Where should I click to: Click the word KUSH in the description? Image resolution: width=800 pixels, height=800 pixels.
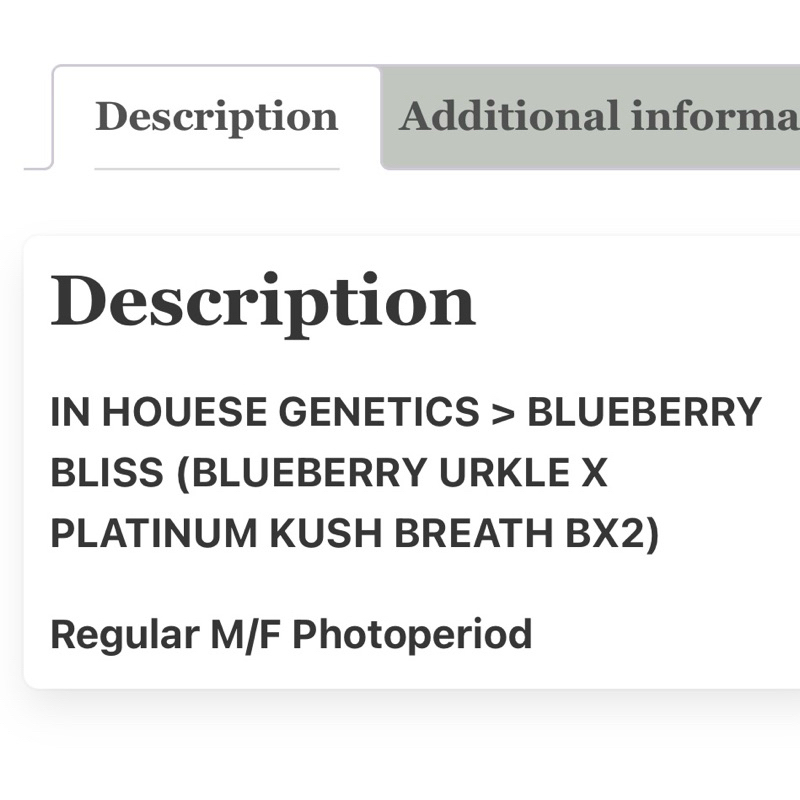[x=326, y=533]
